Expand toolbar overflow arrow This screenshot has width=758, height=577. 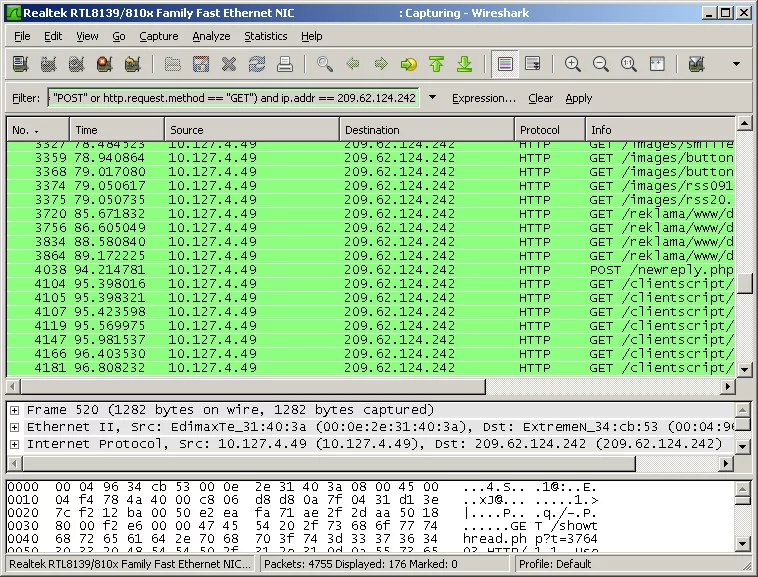tap(736, 64)
